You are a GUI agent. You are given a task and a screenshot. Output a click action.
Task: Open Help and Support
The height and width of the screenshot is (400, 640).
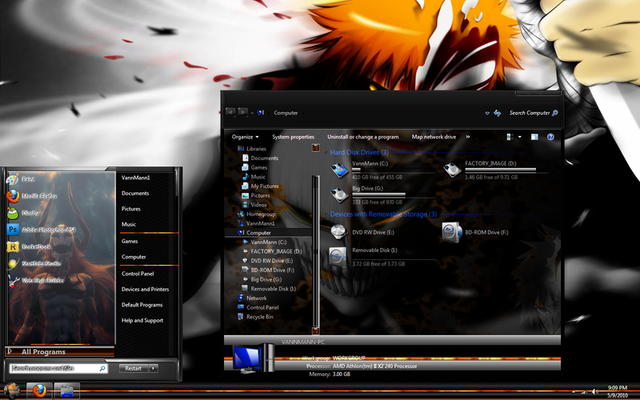(x=142, y=320)
